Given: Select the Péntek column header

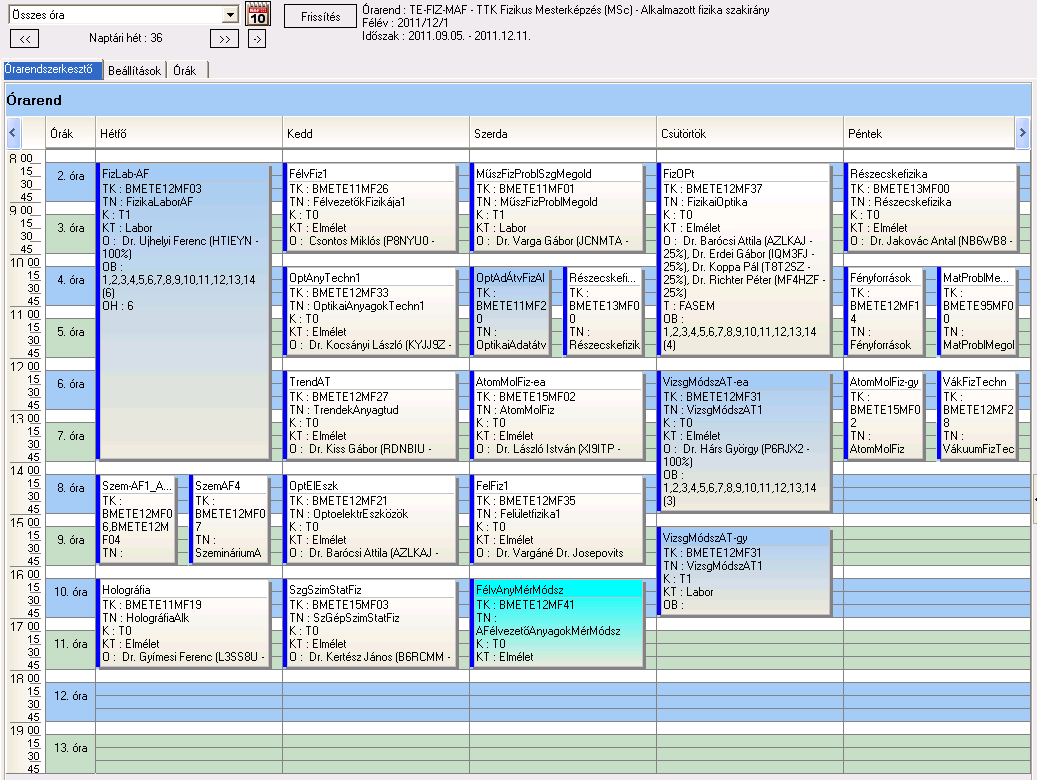Looking at the screenshot, I should pos(929,134).
